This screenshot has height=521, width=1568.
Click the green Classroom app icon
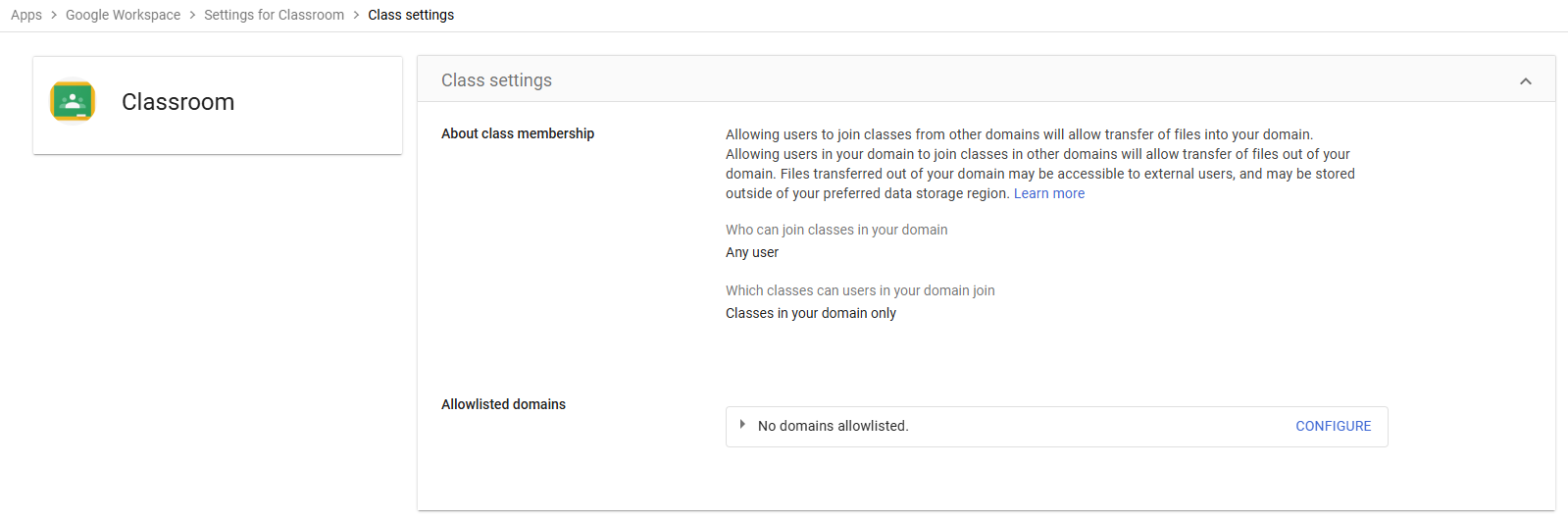pyautogui.click(x=73, y=102)
